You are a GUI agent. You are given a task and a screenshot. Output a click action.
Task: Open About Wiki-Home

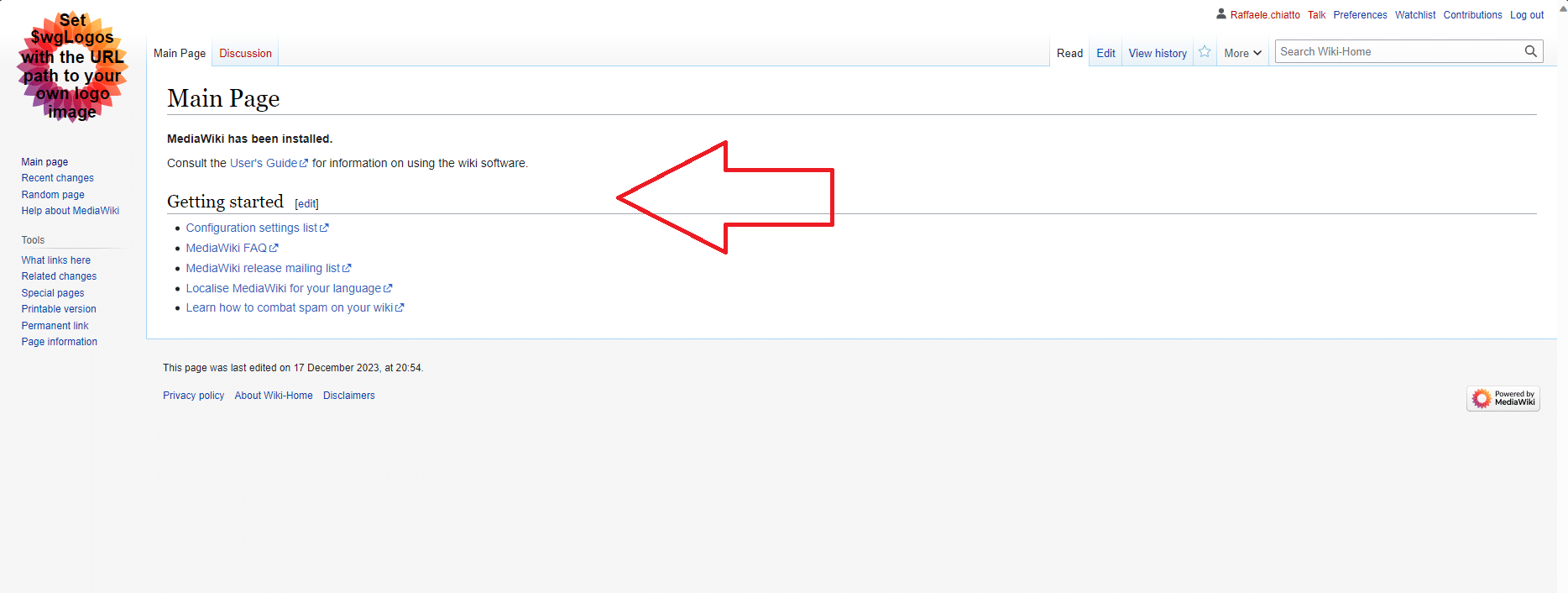274,396
